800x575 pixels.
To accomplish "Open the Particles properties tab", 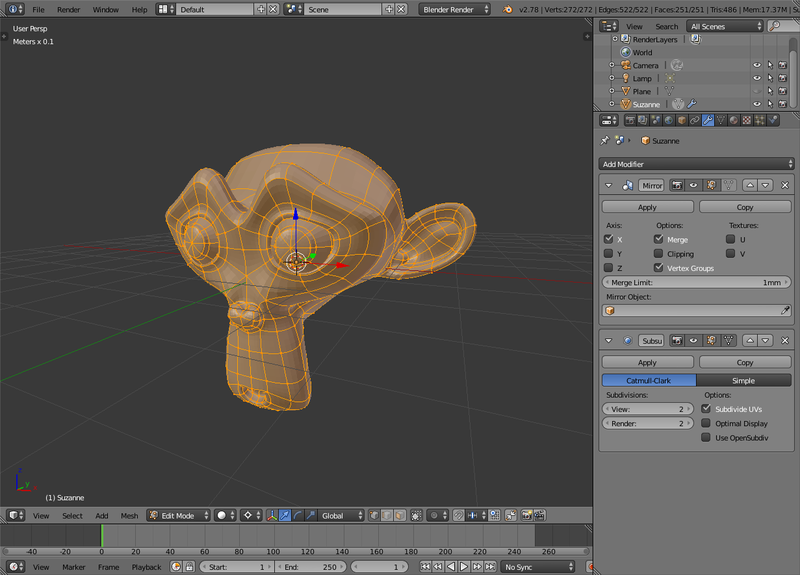I will click(760, 120).
